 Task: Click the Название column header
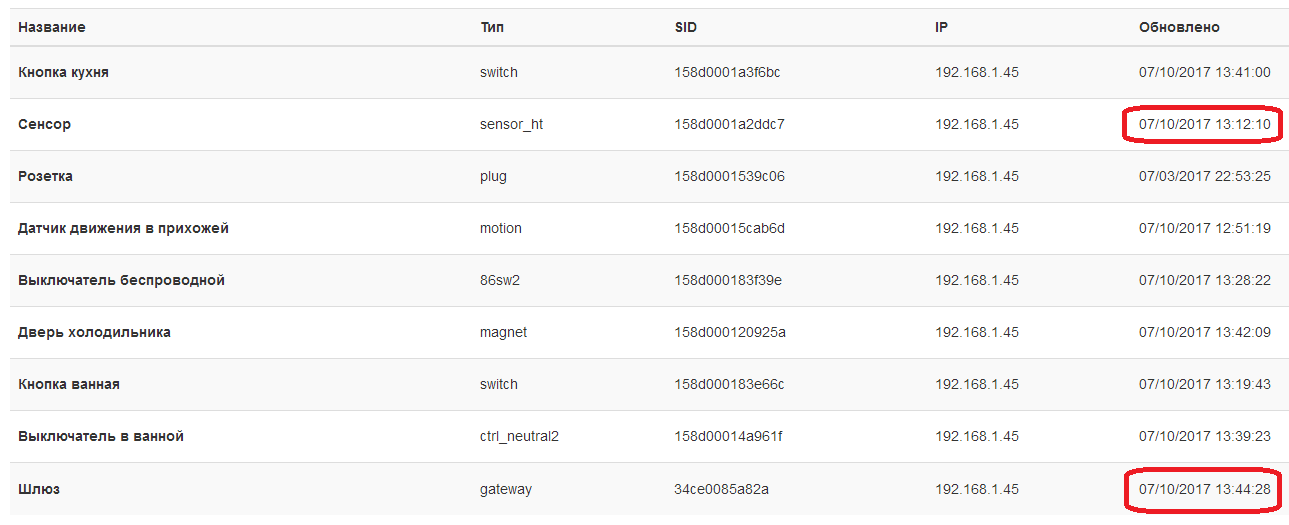click(51, 28)
